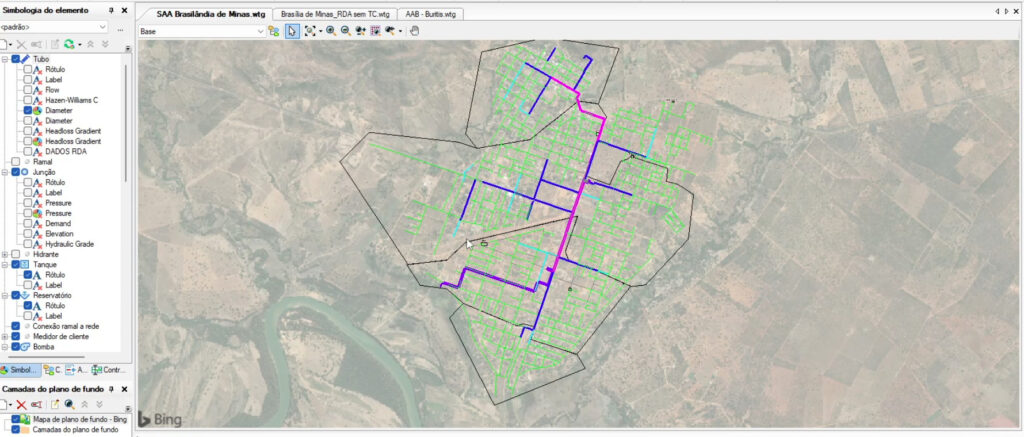Collapse the Tubo tree node
This screenshot has width=1024, height=437.
click(x=5, y=59)
